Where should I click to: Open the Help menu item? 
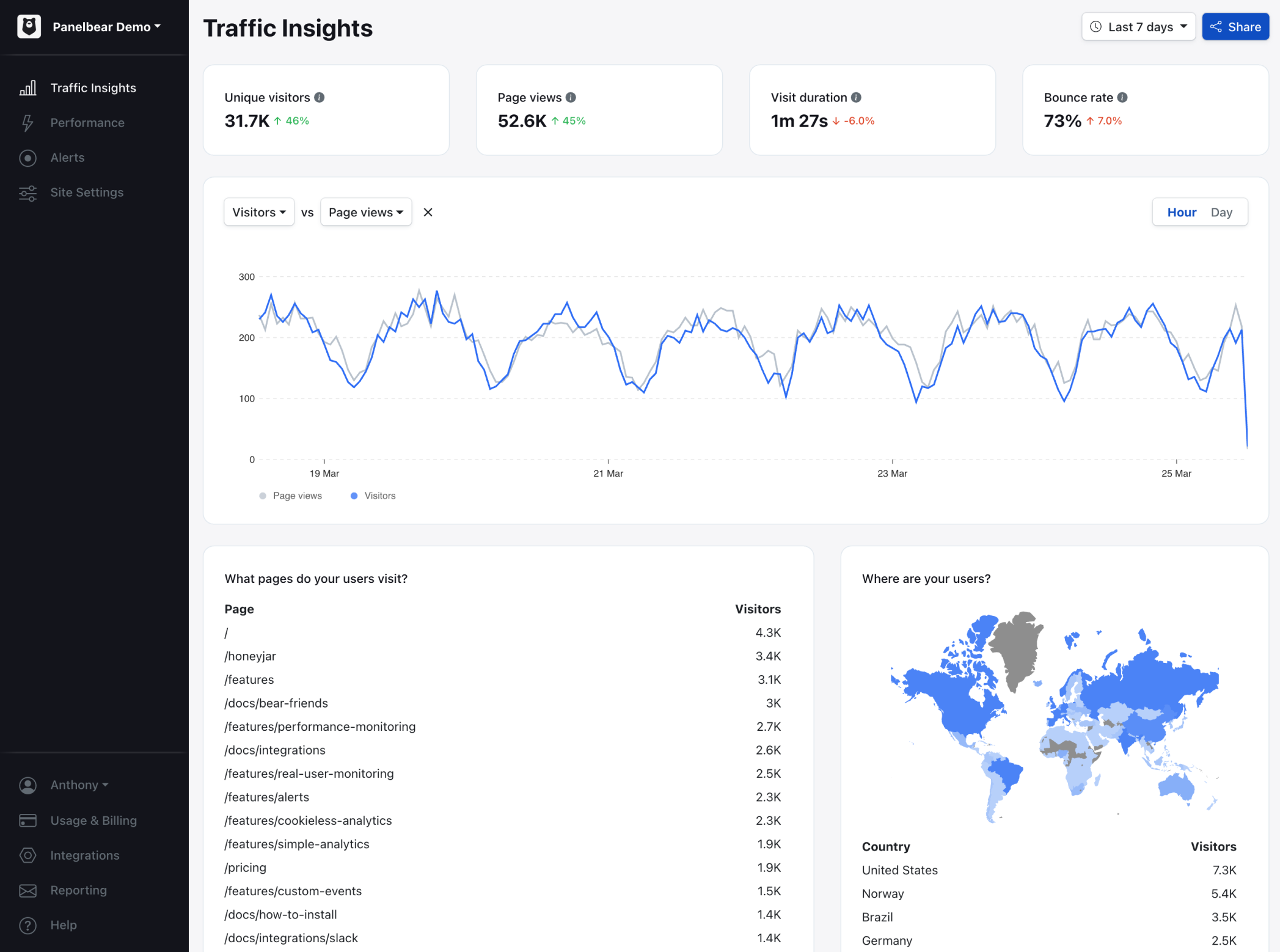click(x=64, y=925)
